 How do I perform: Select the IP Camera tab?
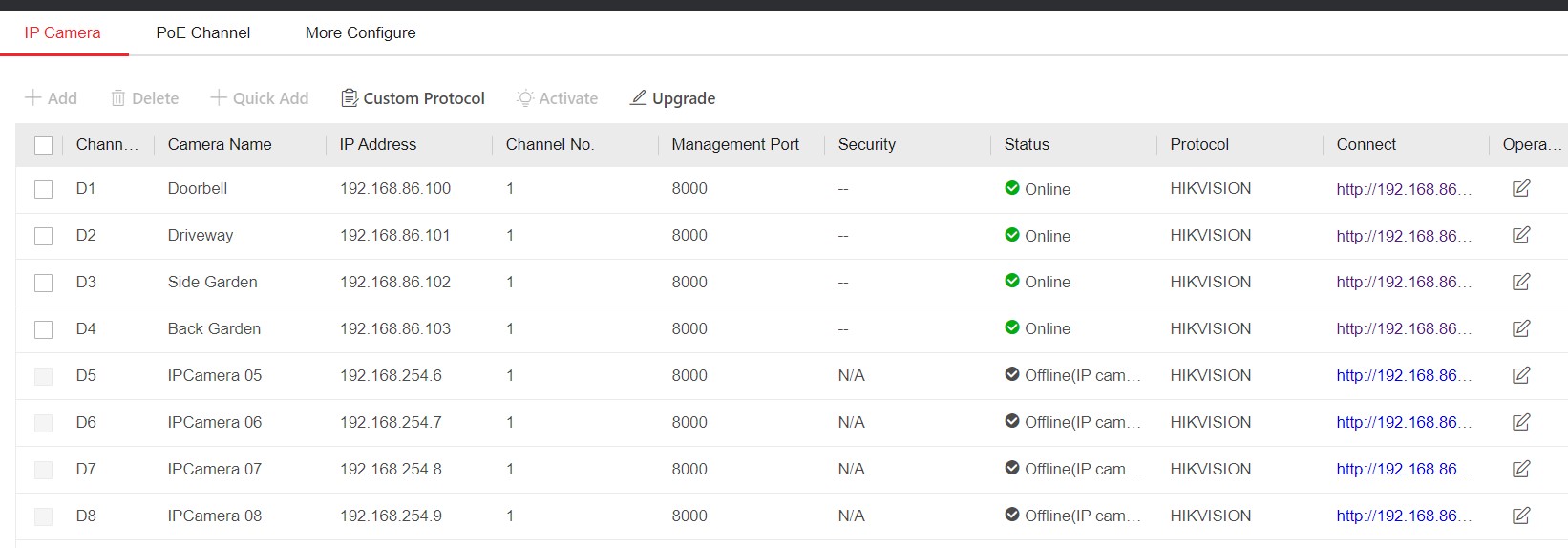click(62, 32)
